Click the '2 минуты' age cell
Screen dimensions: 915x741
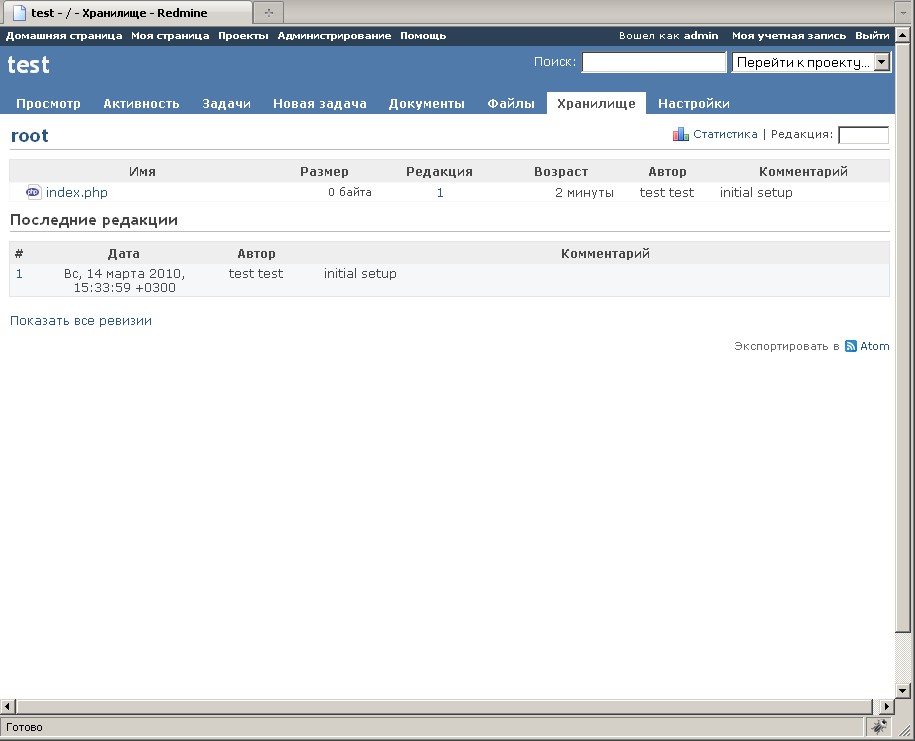[x=584, y=193]
